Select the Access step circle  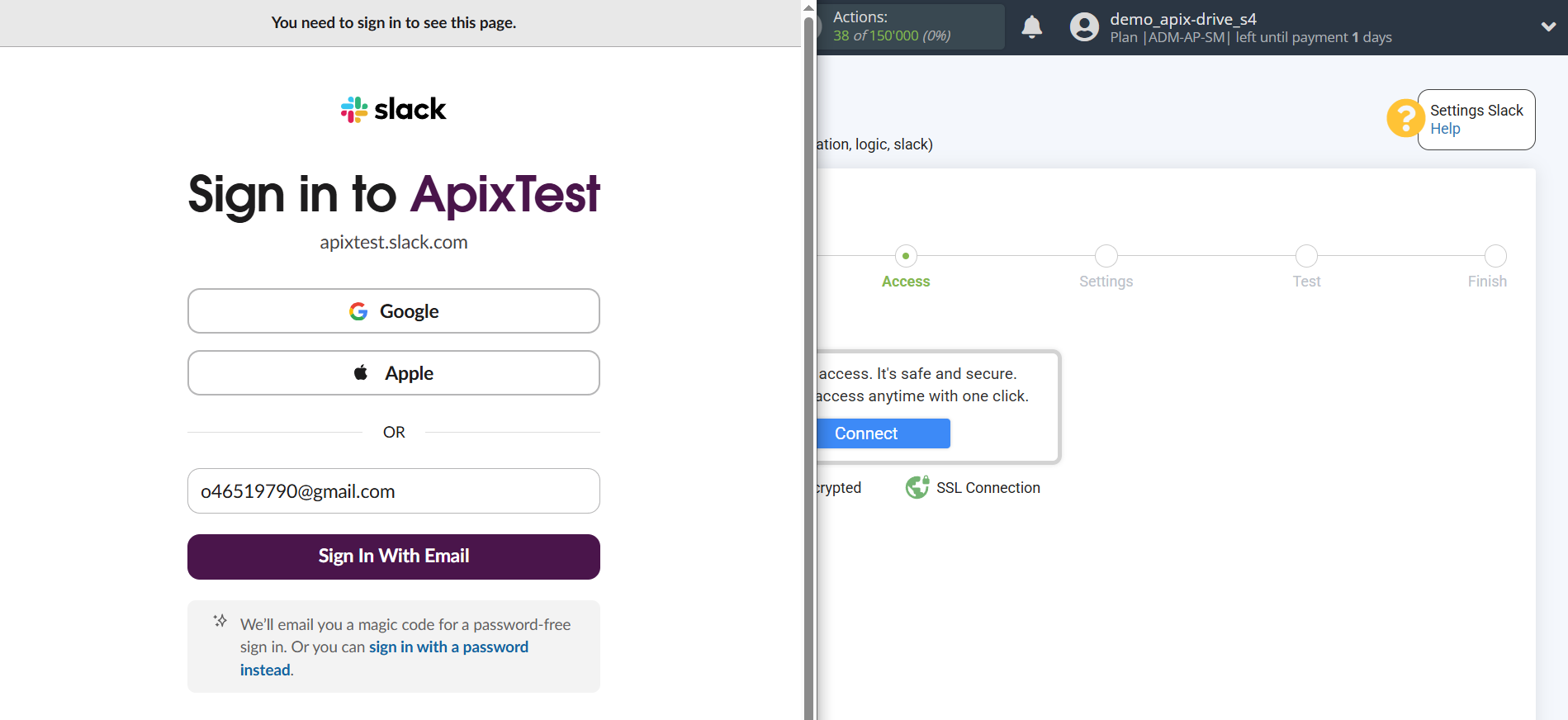pos(906,256)
